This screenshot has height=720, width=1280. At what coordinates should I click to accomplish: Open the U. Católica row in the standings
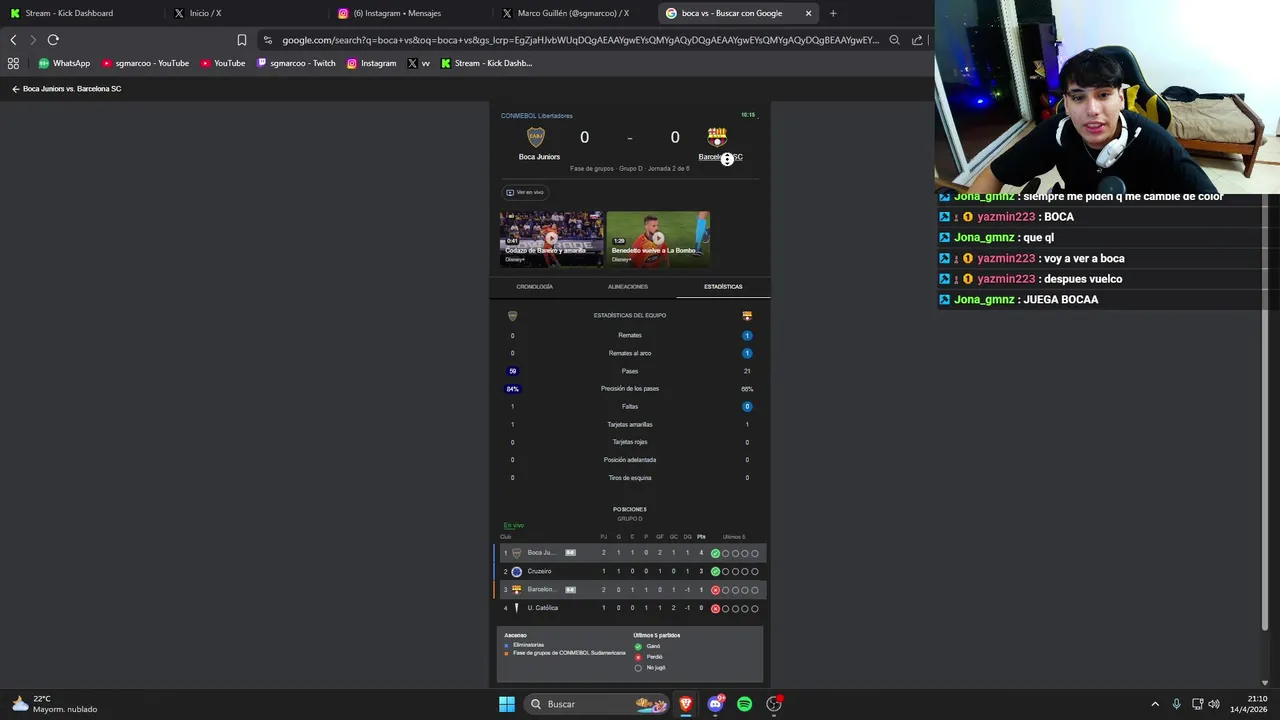tap(630, 608)
